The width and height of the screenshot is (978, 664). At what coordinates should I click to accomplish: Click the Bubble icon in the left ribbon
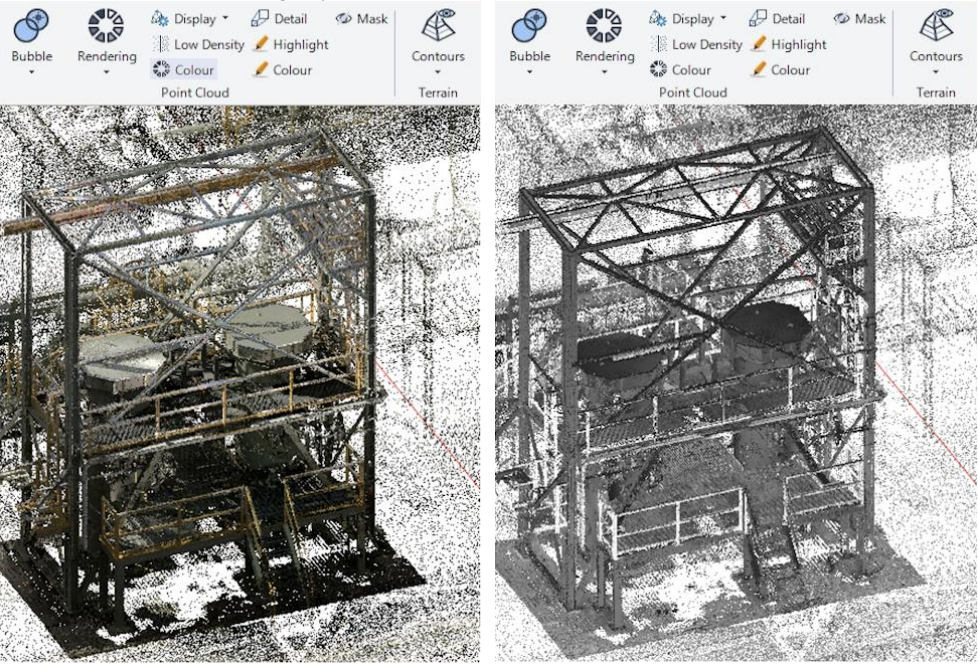[32, 26]
